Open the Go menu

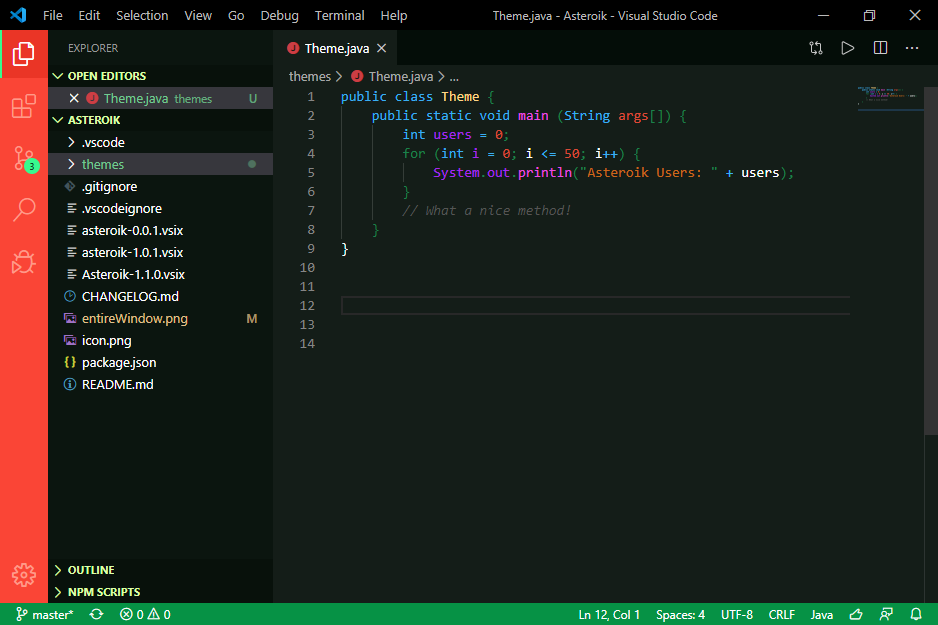(236, 16)
